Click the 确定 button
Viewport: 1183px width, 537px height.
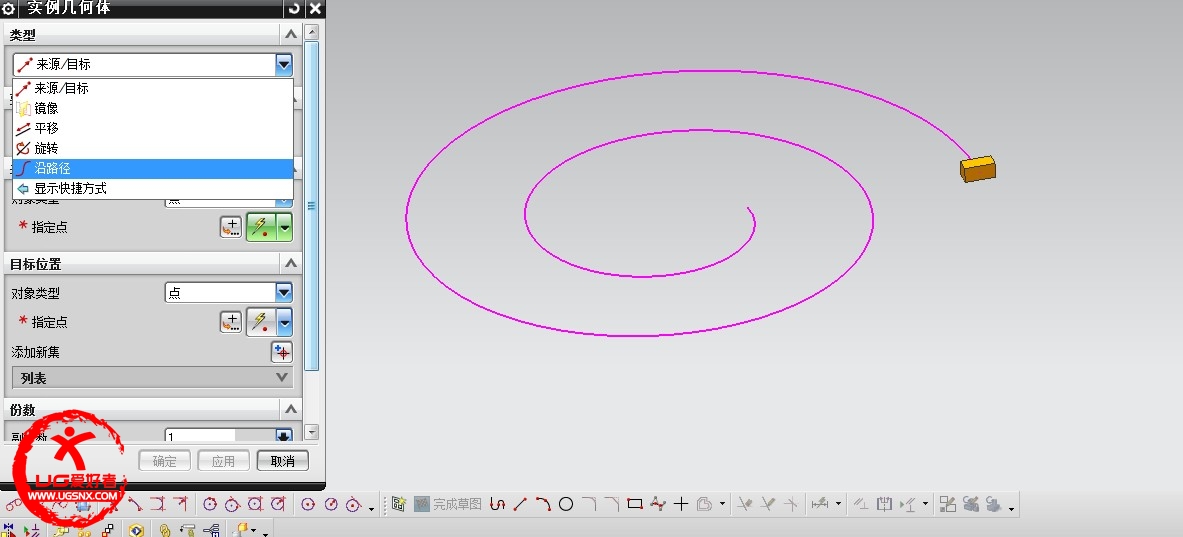click(x=164, y=461)
